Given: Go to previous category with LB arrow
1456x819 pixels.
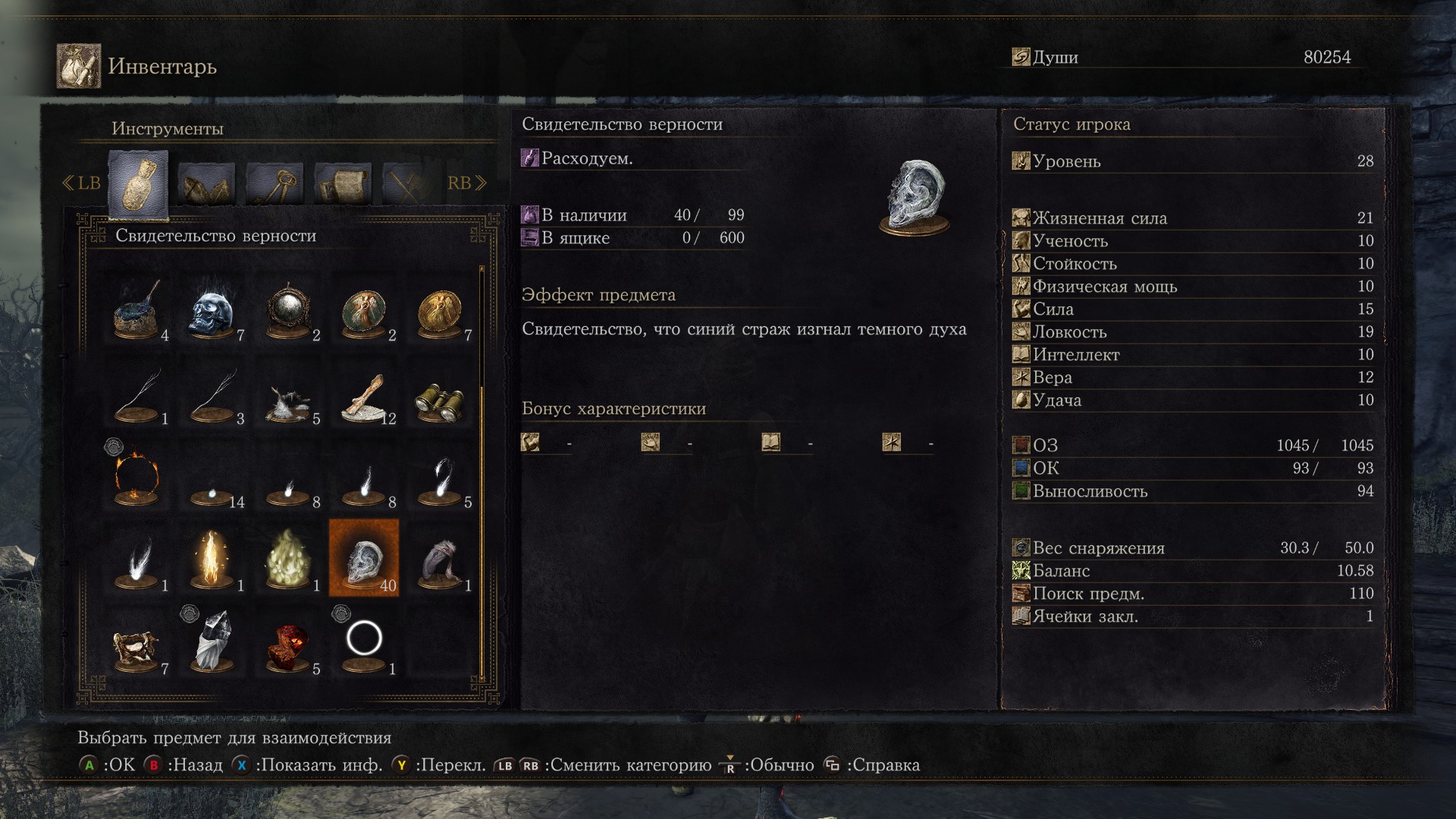Looking at the screenshot, I should (81, 183).
